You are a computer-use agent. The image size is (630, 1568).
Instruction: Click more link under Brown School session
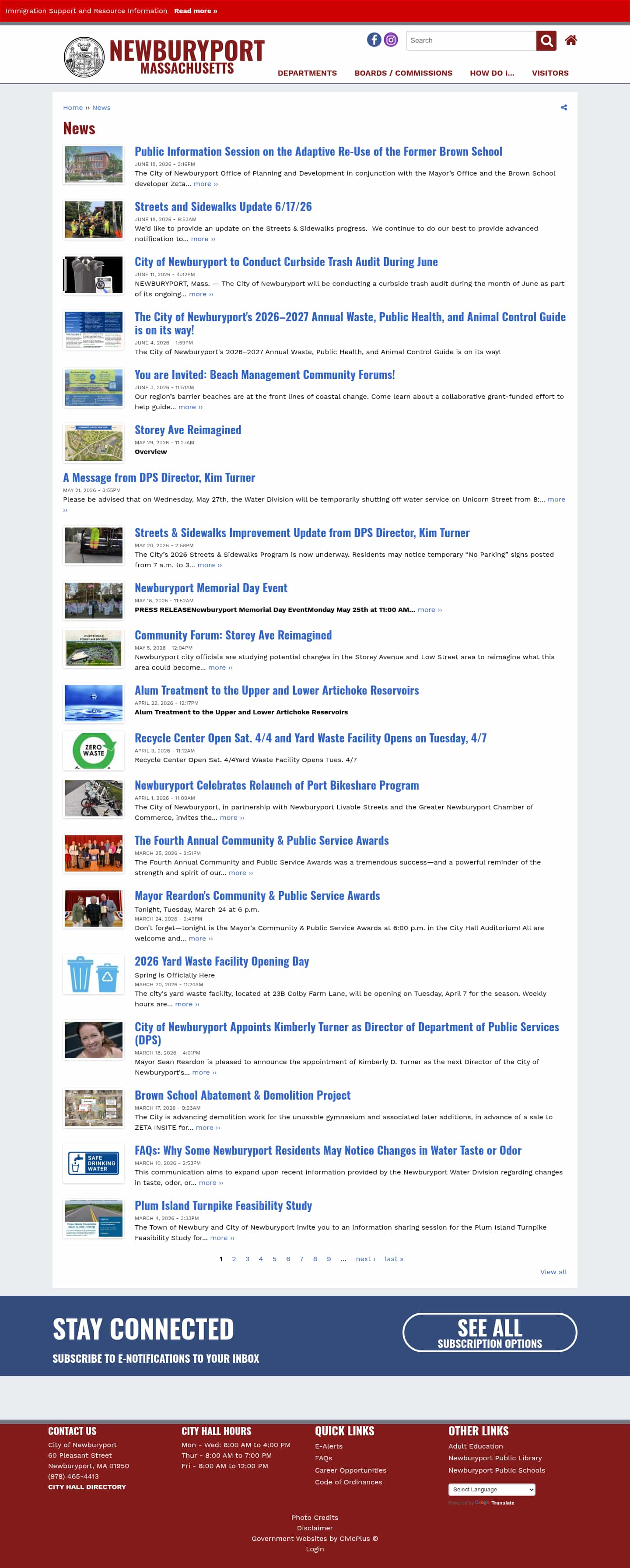pos(206,184)
